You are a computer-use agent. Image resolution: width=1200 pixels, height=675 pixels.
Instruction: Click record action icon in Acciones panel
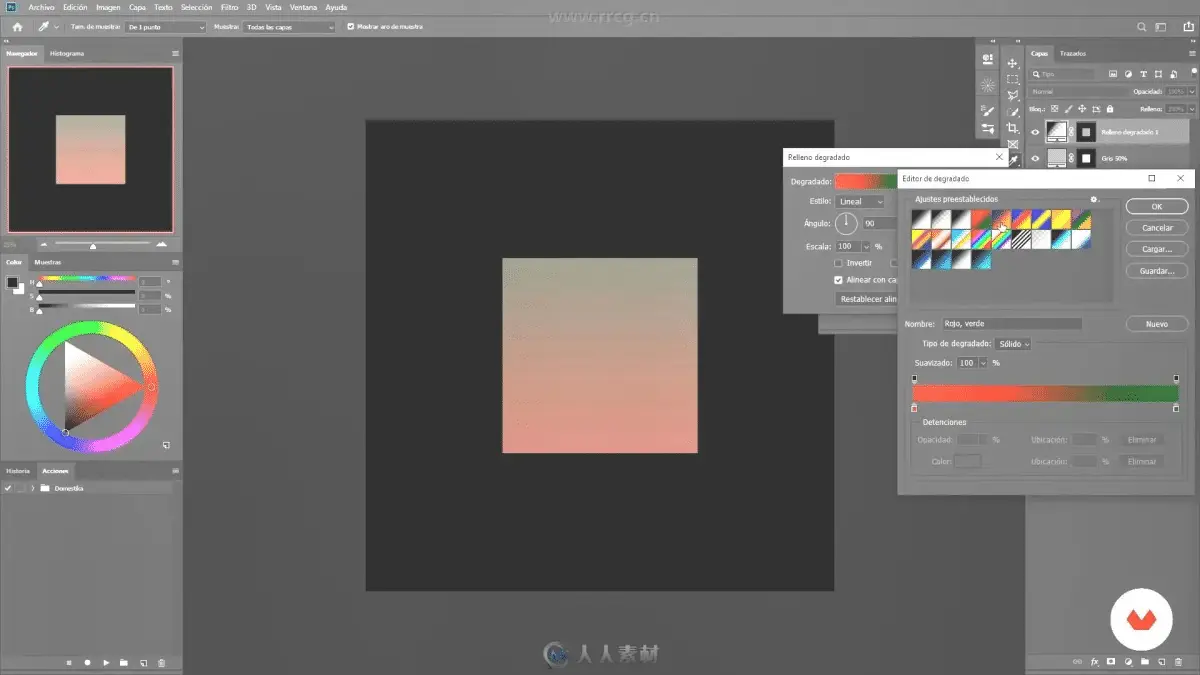[x=87, y=662]
